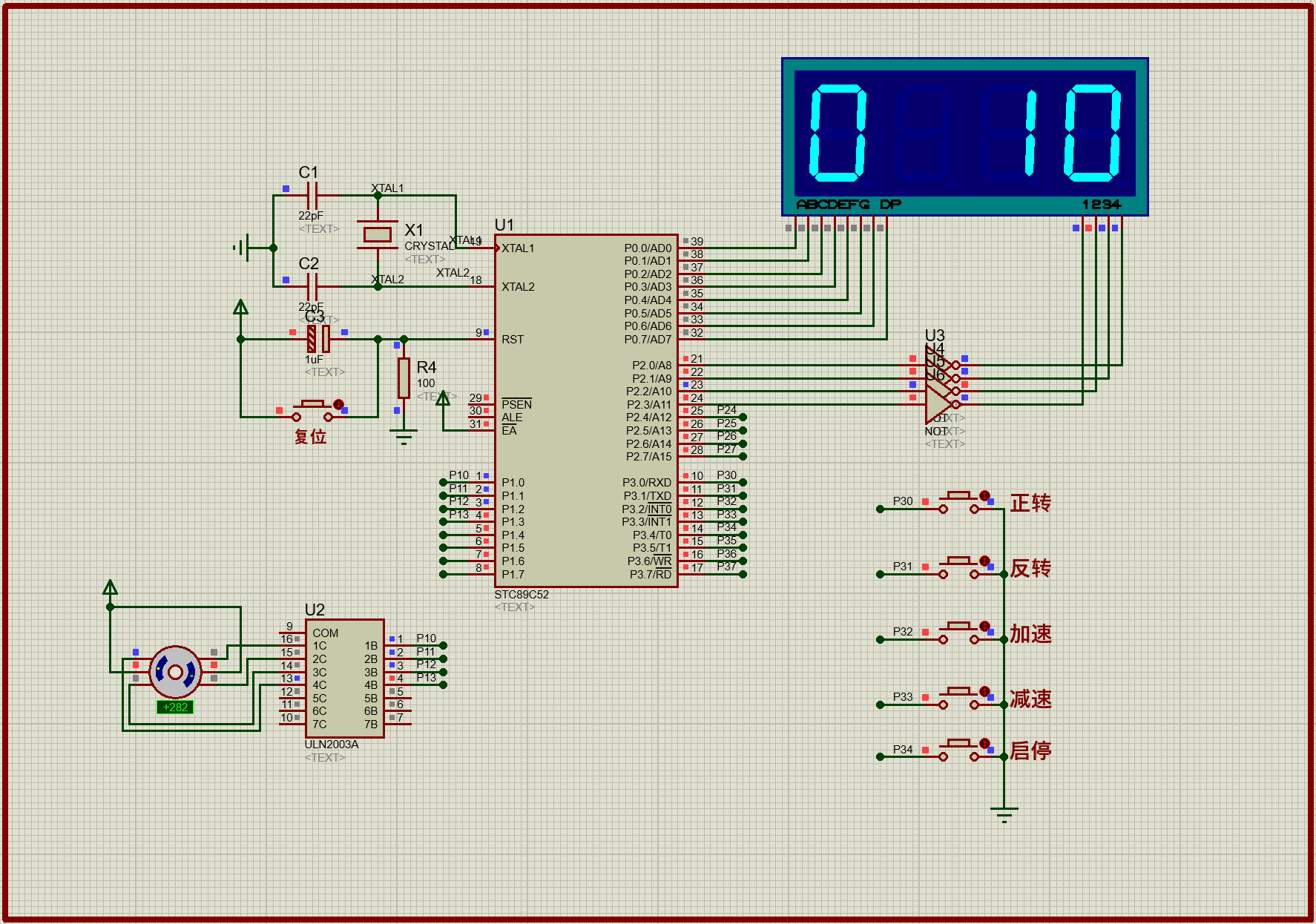Click the COM pin label on U2
The height and width of the screenshot is (924, 1316).
pyautogui.click(x=325, y=633)
